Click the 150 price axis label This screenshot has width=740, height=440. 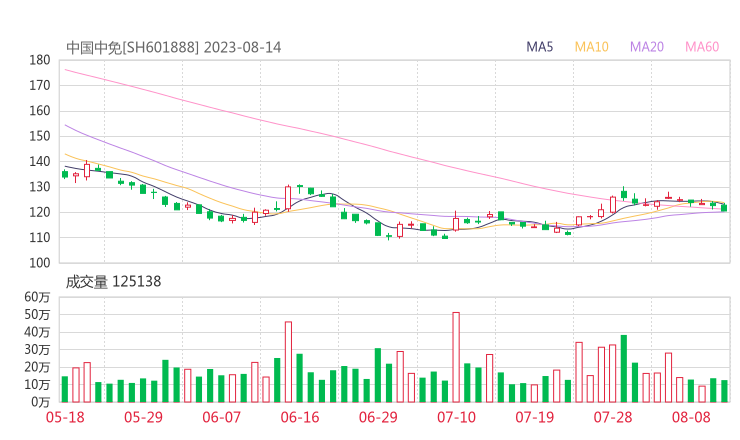point(40,136)
